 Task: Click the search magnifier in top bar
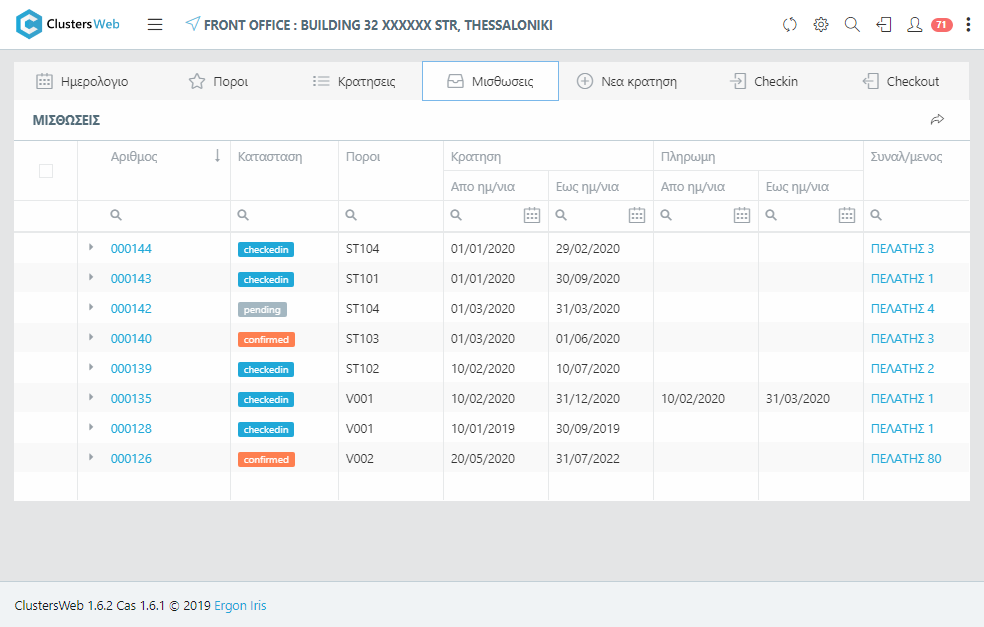[x=852, y=25]
